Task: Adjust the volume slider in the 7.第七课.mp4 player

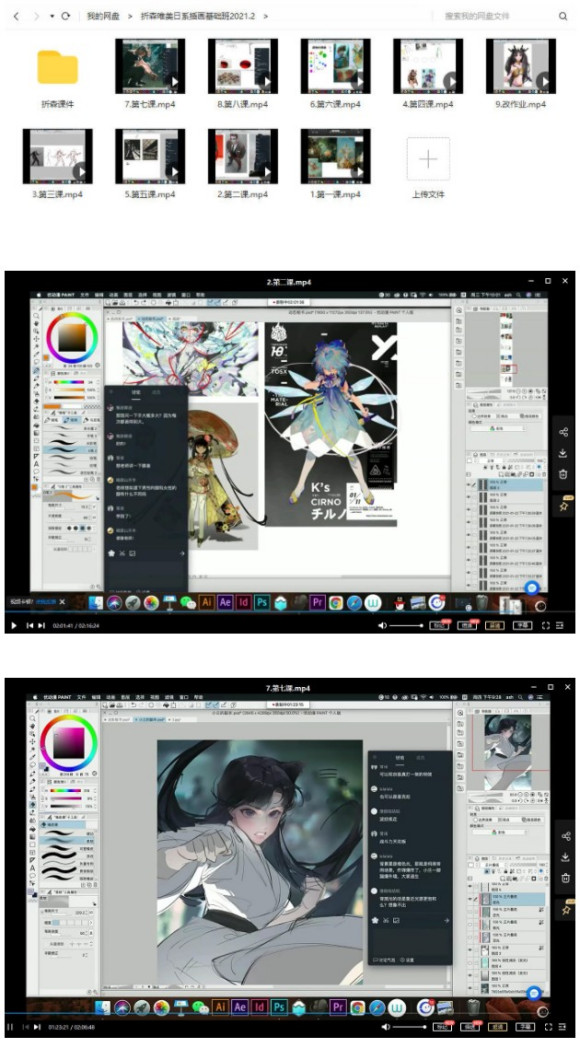Action: (x=409, y=1027)
